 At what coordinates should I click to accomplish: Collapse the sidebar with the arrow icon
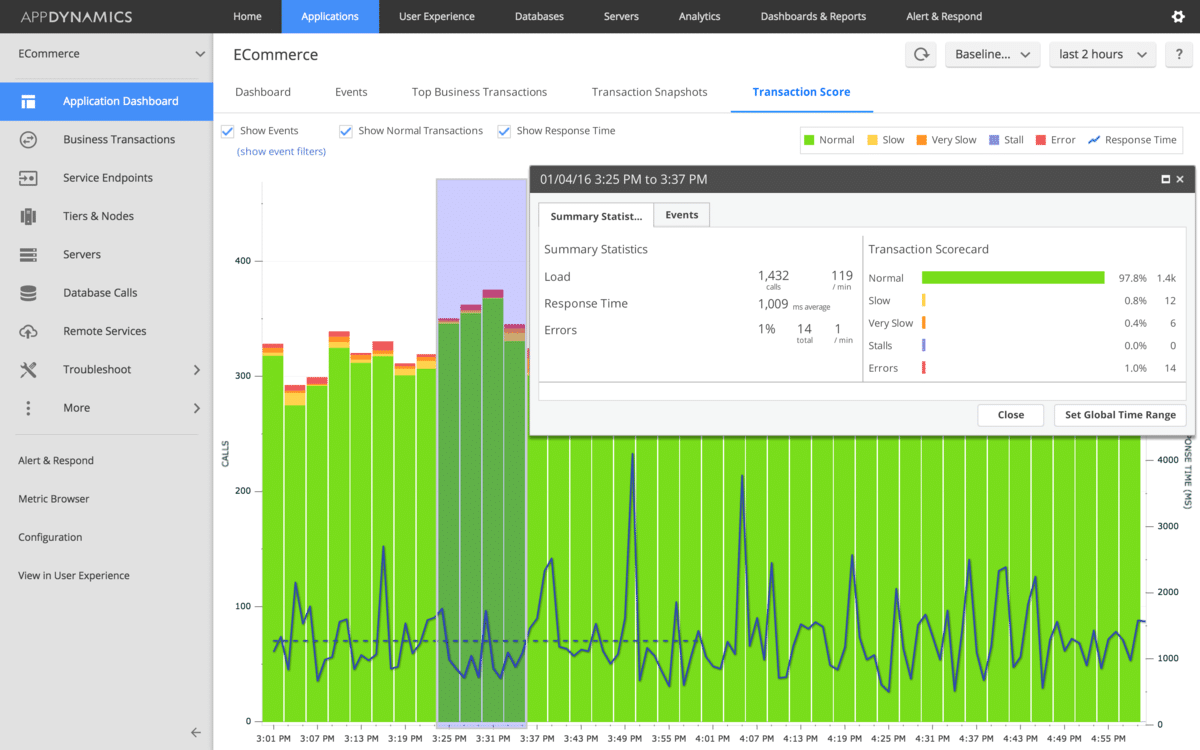pos(196,732)
